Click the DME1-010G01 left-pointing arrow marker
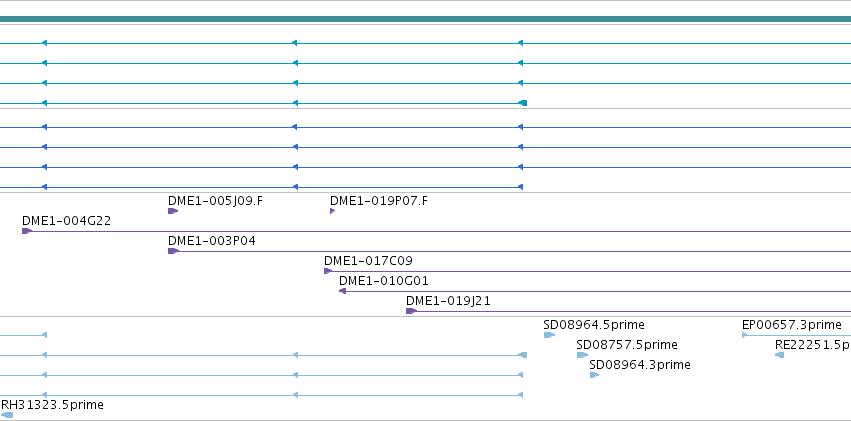The height and width of the screenshot is (421, 851). point(342,291)
